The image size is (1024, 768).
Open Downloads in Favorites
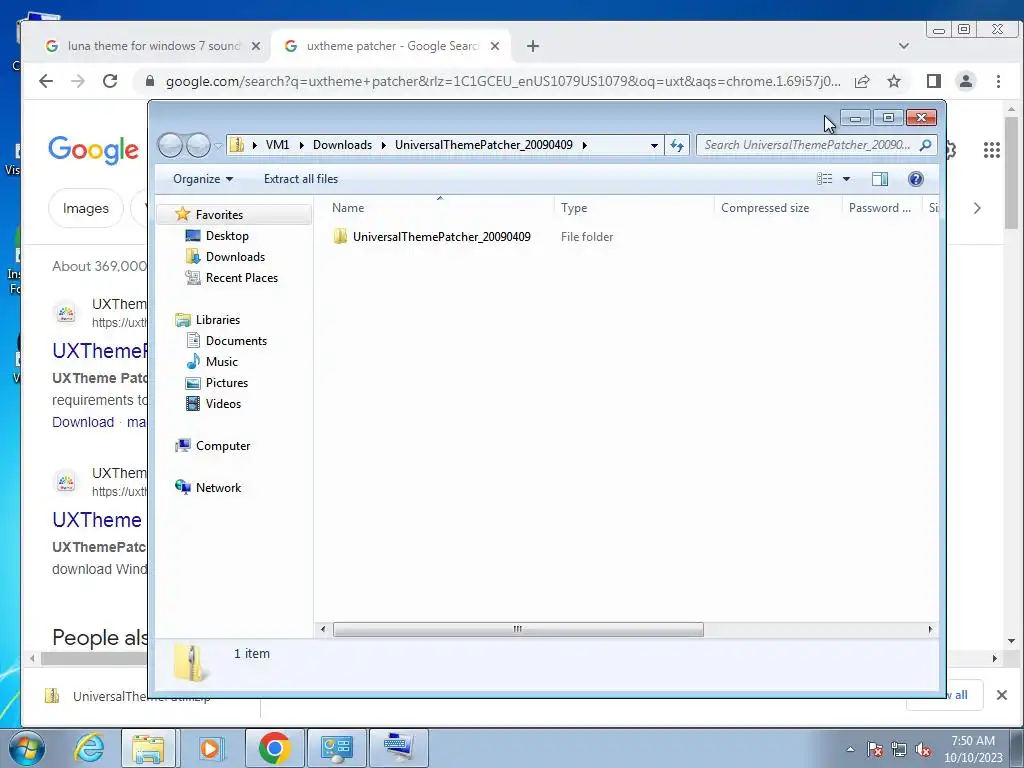coord(235,257)
